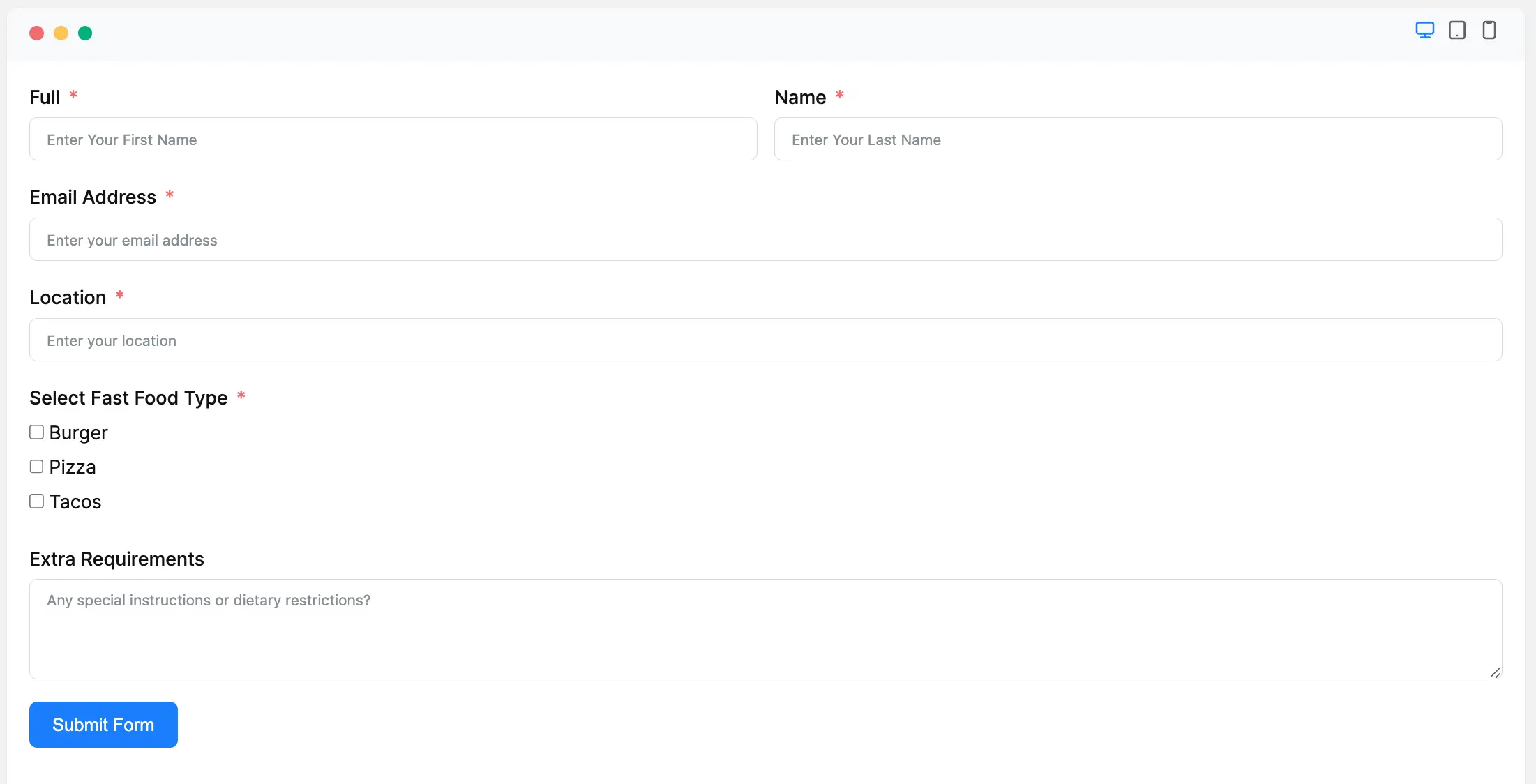This screenshot has width=1536, height=784.
Task: Click the email address input field
Action: tap(766, 240)
